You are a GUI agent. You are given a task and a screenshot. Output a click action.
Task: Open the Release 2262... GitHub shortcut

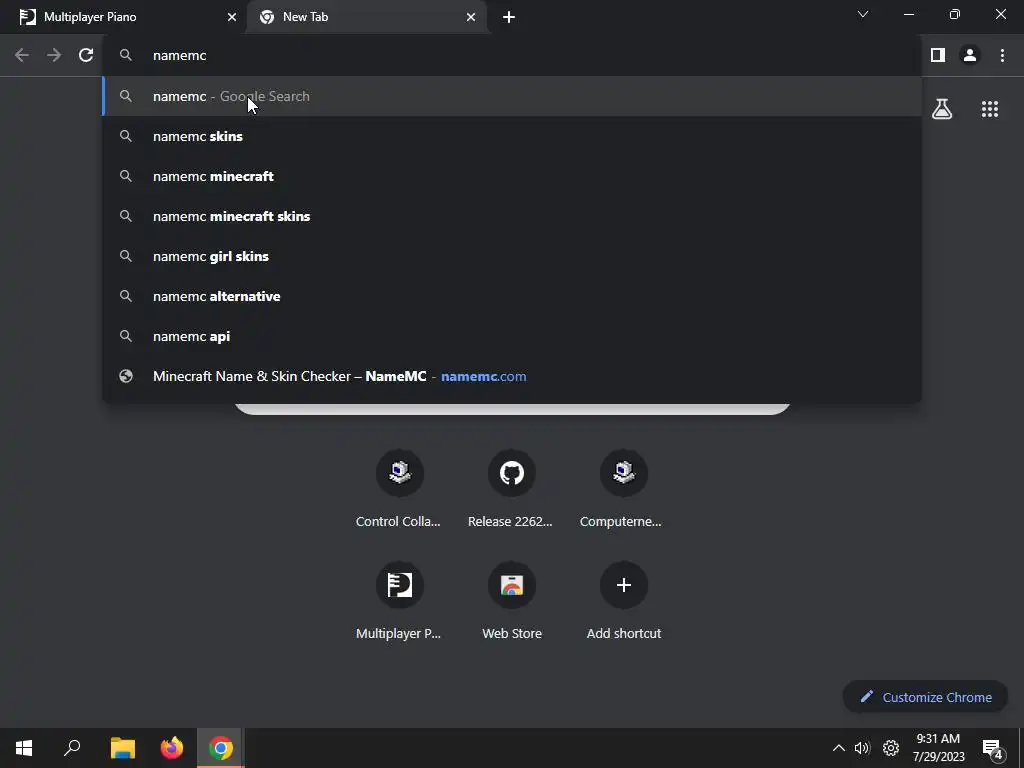[511, 488]
